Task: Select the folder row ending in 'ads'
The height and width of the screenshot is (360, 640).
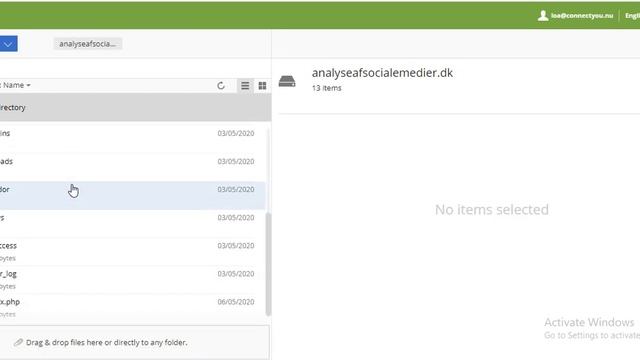Action: click(x=133, y=167)
